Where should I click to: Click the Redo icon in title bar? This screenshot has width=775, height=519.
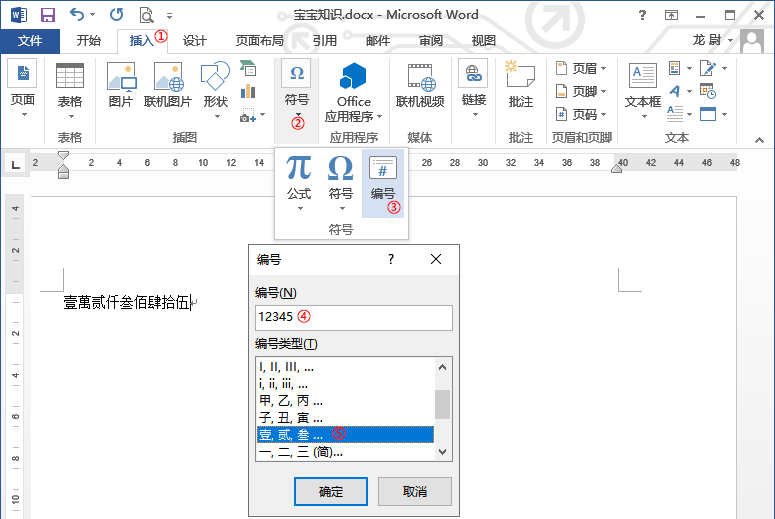(117, 14)
